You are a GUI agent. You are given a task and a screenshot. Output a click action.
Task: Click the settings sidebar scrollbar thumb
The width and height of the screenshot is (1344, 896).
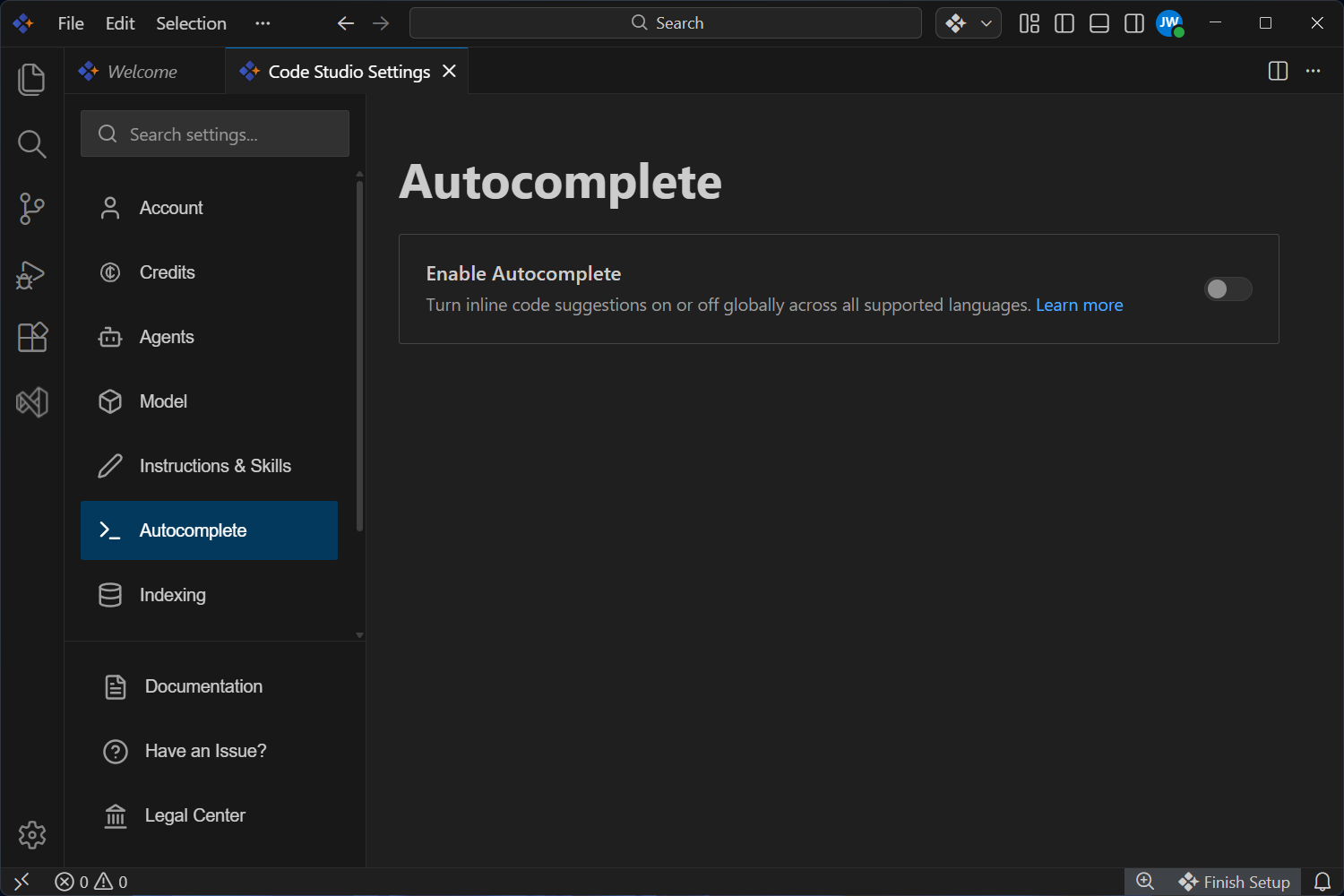(359, 356)
